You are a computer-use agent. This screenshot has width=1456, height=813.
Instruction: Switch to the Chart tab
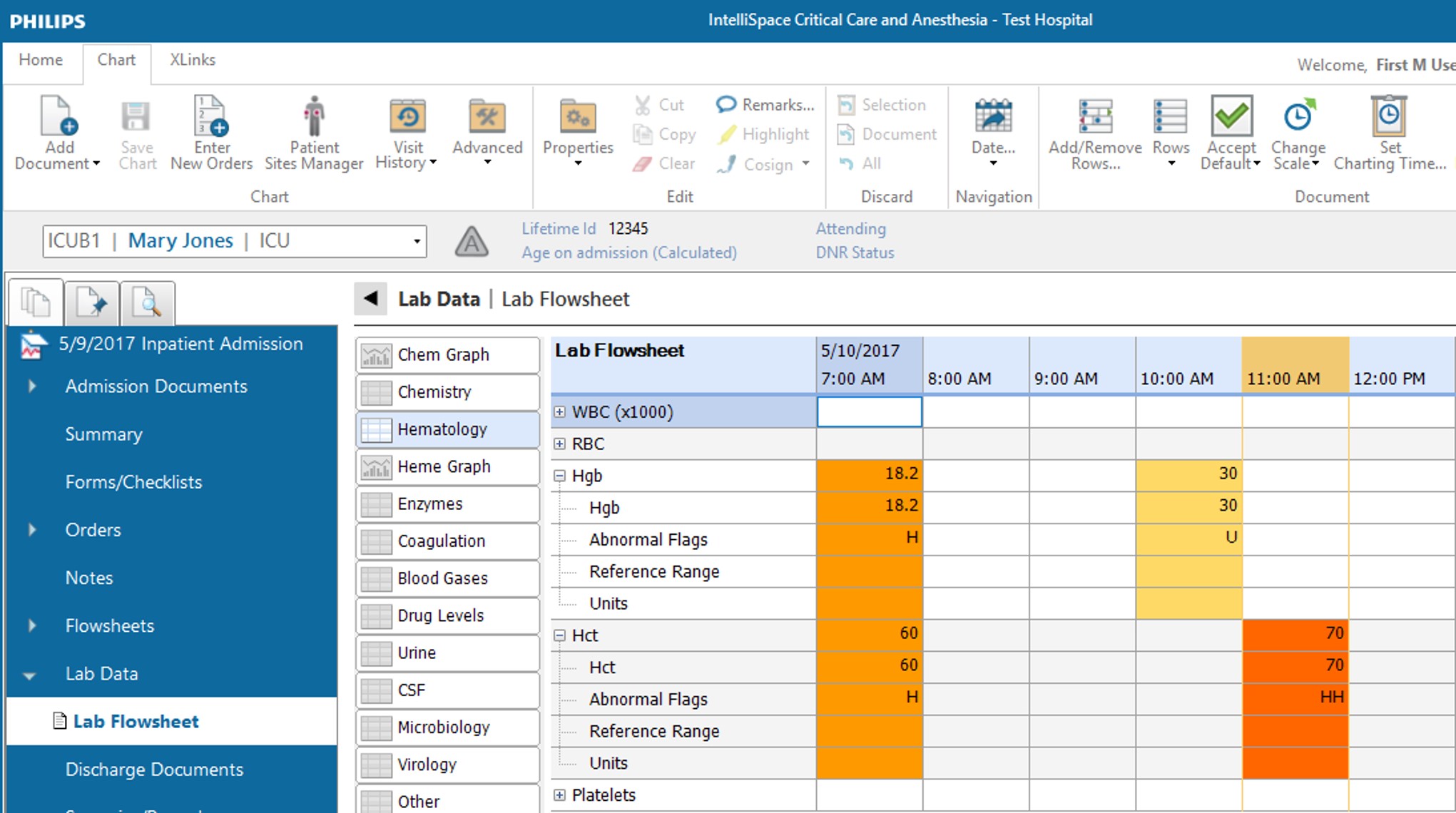[x=116, y=60]
